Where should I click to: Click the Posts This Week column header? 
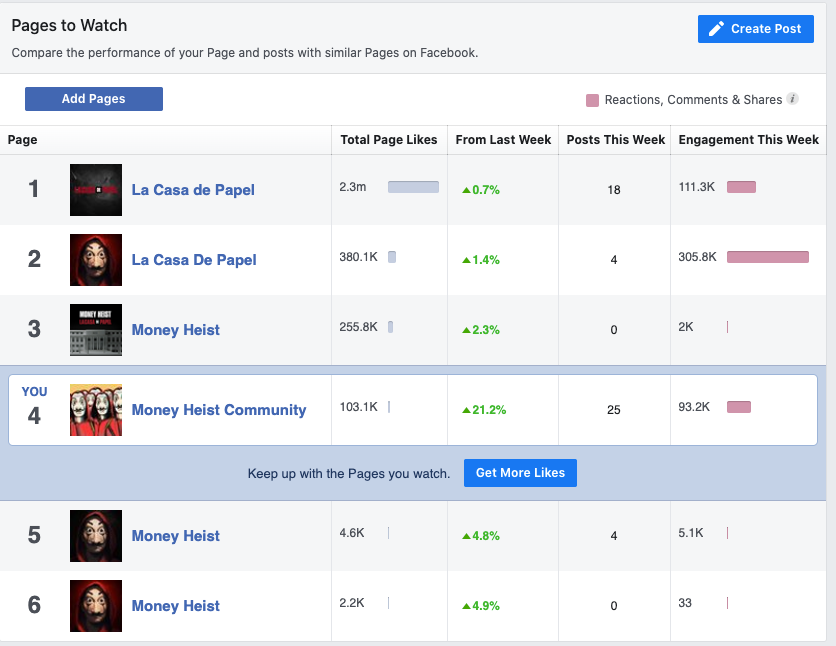(616, 140)
